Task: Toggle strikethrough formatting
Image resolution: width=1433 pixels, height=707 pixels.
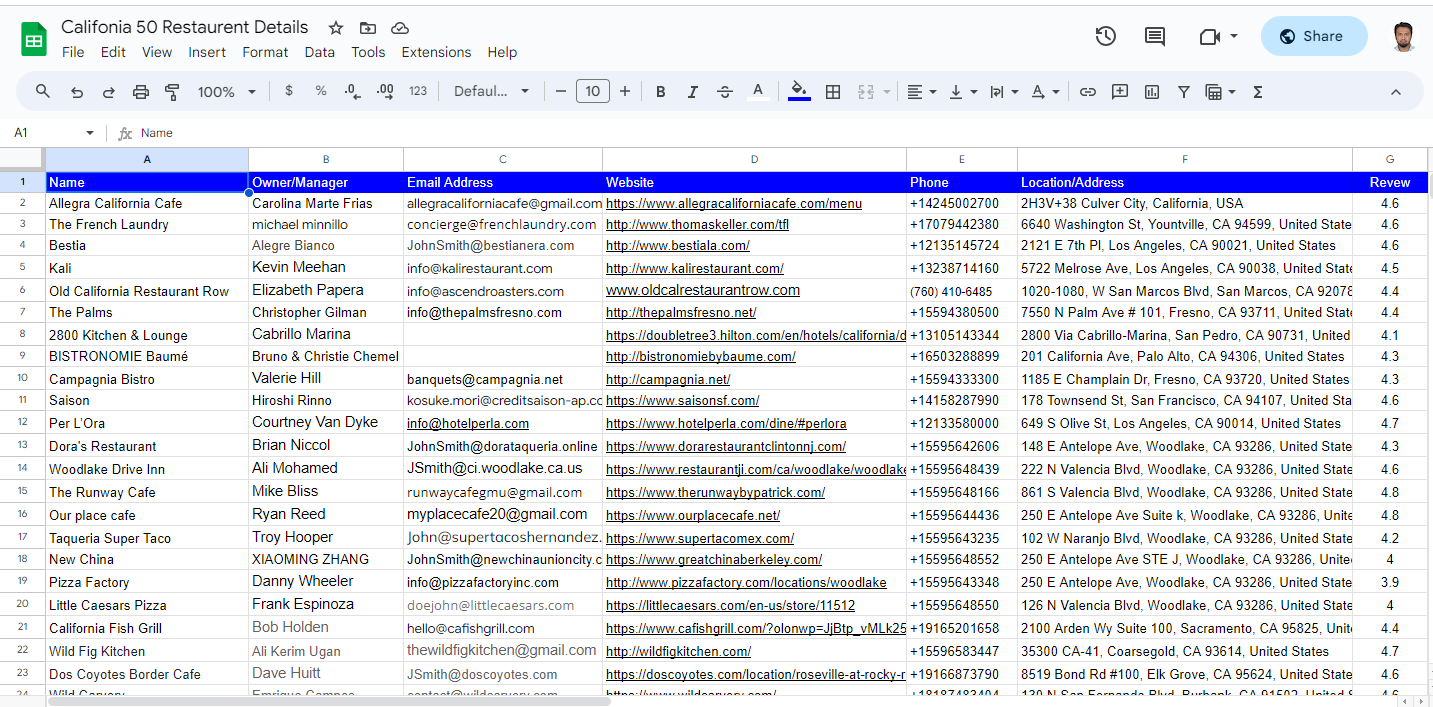Action: point(725,92)
